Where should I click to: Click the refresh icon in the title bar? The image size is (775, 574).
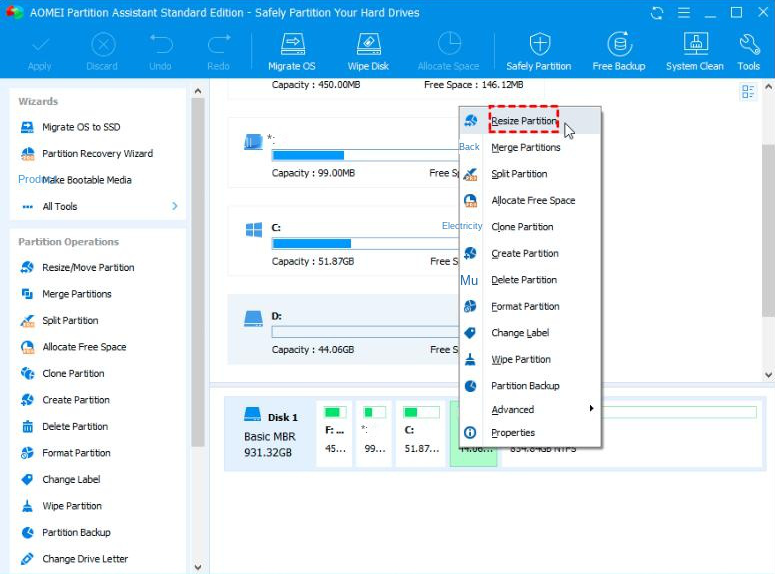tap(657, 13)
